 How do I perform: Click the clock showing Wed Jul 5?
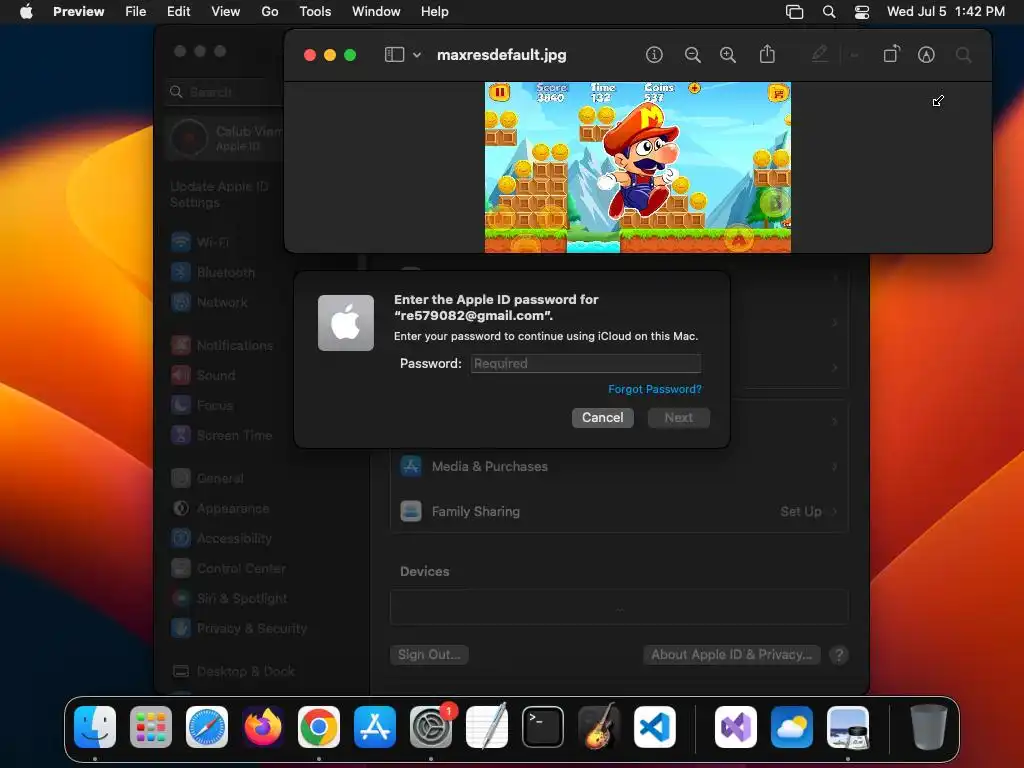pos(945,12)
